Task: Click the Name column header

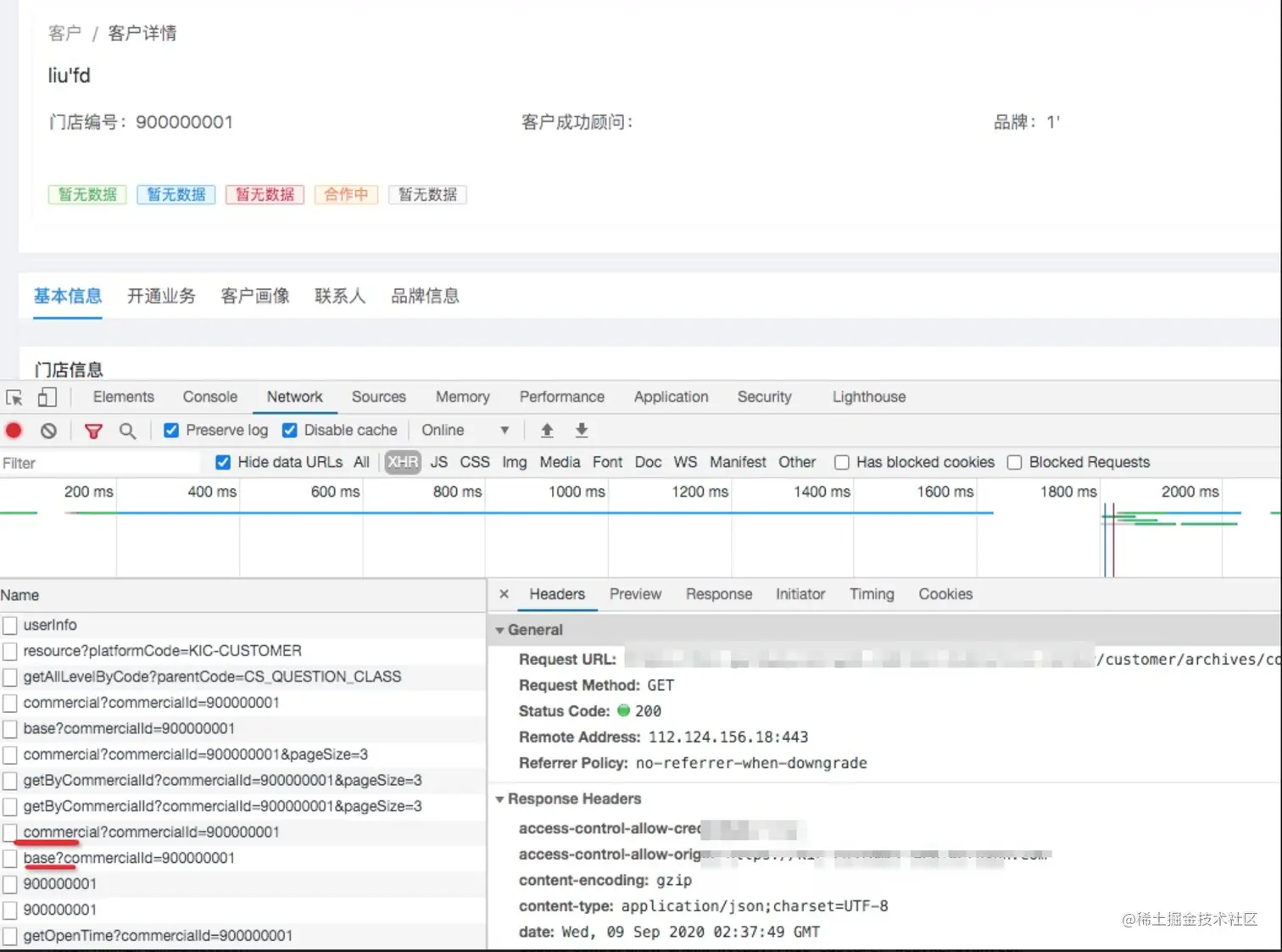Action: pyautogui.click(x=242, y=595)
